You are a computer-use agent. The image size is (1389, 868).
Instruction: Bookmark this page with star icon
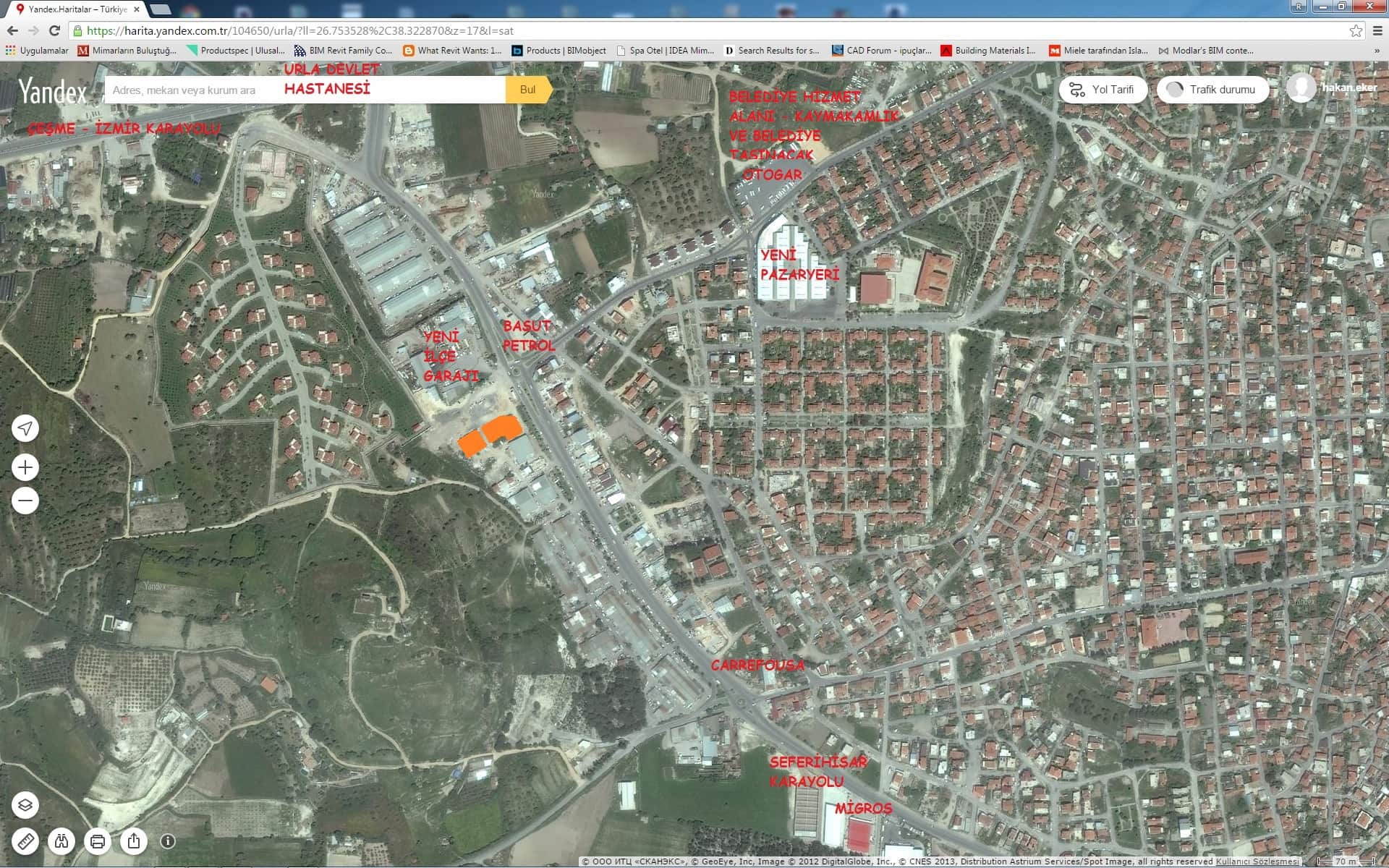click(x=1356, y=31)
